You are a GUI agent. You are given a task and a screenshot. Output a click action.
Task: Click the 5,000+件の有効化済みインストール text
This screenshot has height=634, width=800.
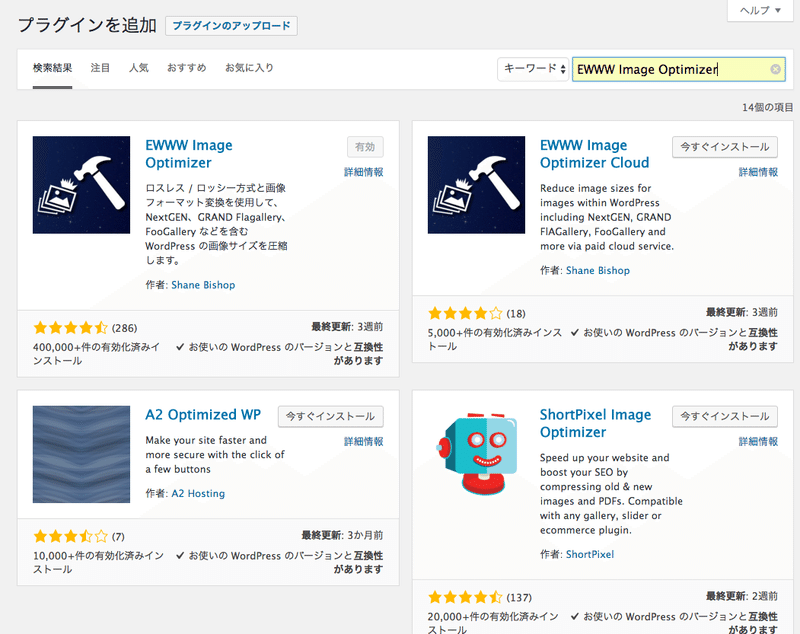click(x=494, y=339)
